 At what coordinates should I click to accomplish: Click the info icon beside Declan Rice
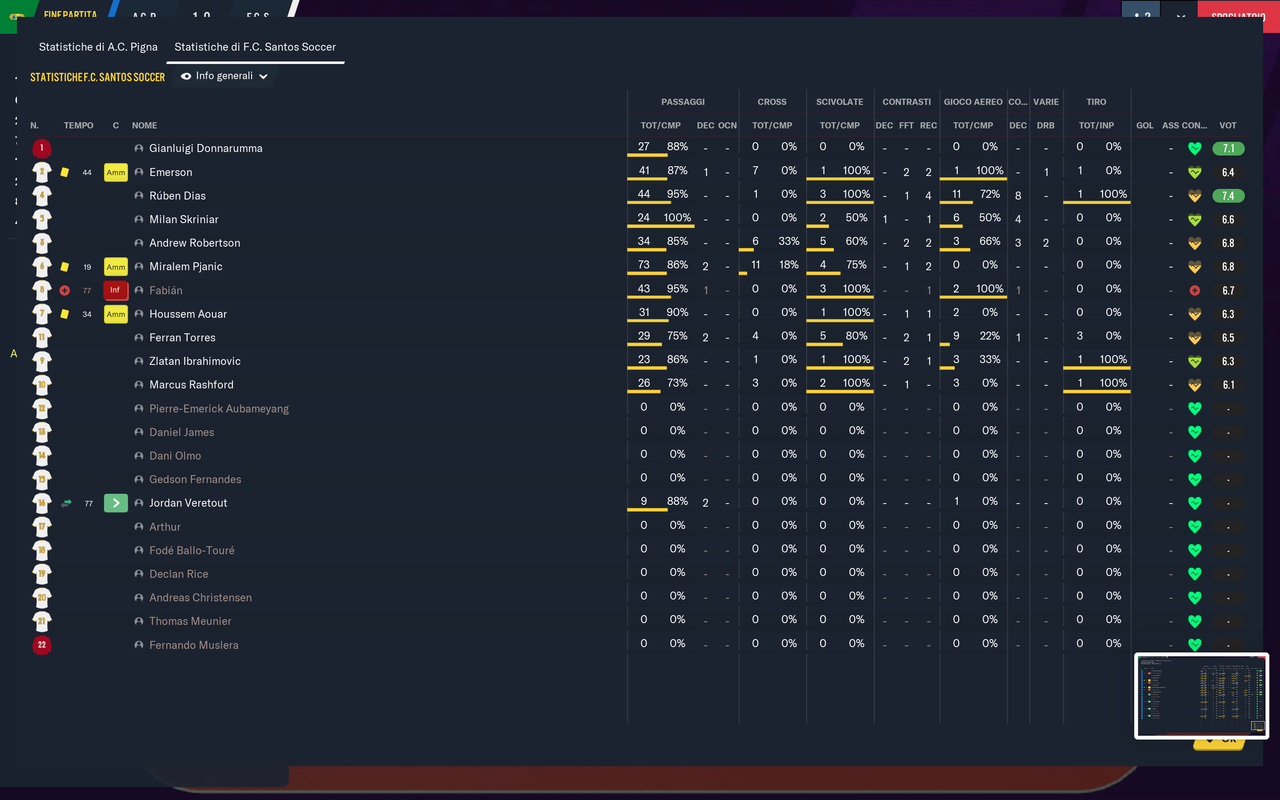pyautogui.click(x=140, y=574)
